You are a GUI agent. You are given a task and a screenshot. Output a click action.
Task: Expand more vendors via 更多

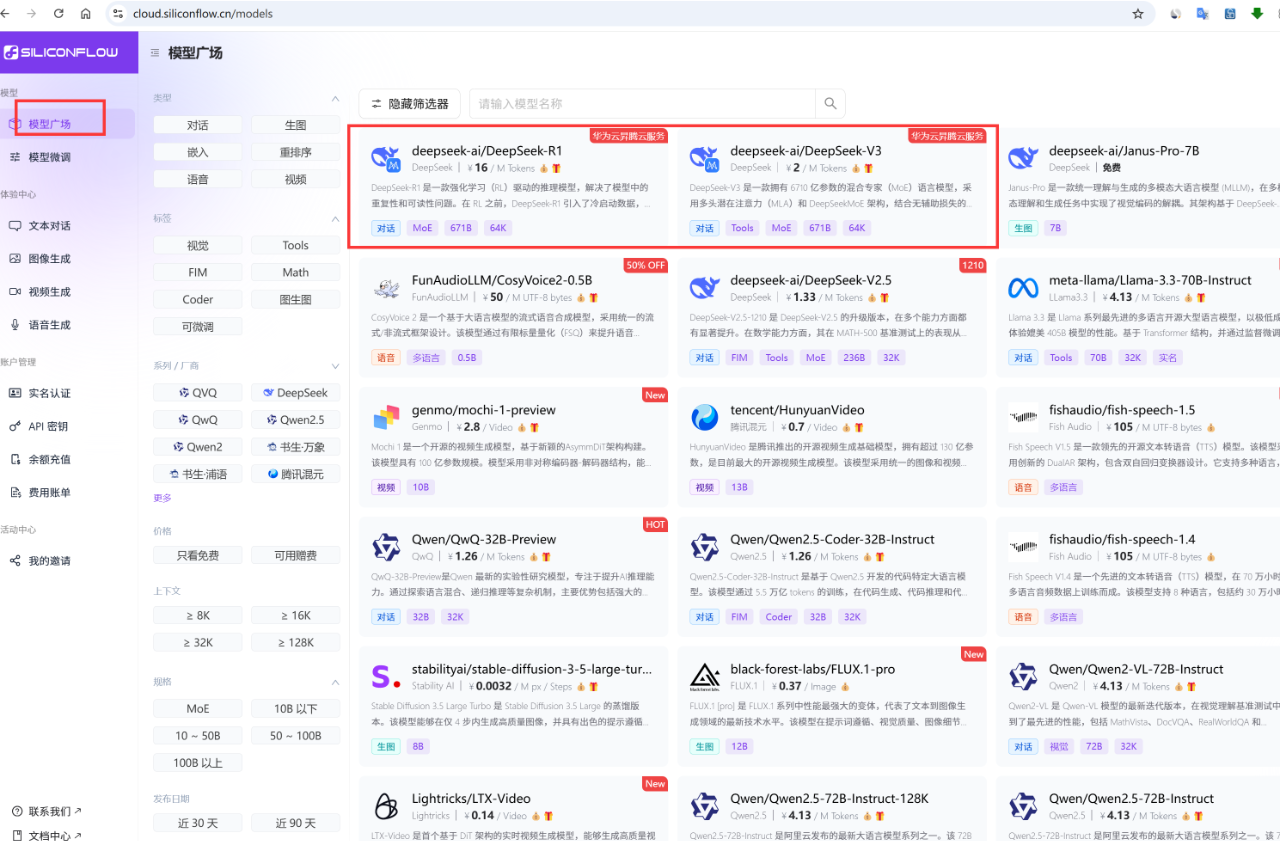[x=162, y=497]
